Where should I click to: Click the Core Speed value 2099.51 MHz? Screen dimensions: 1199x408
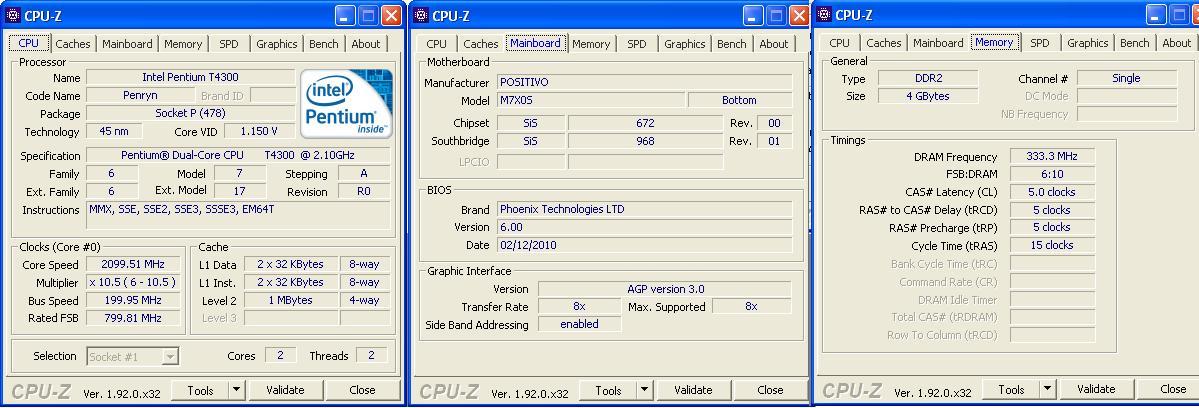tap(132, 264)
